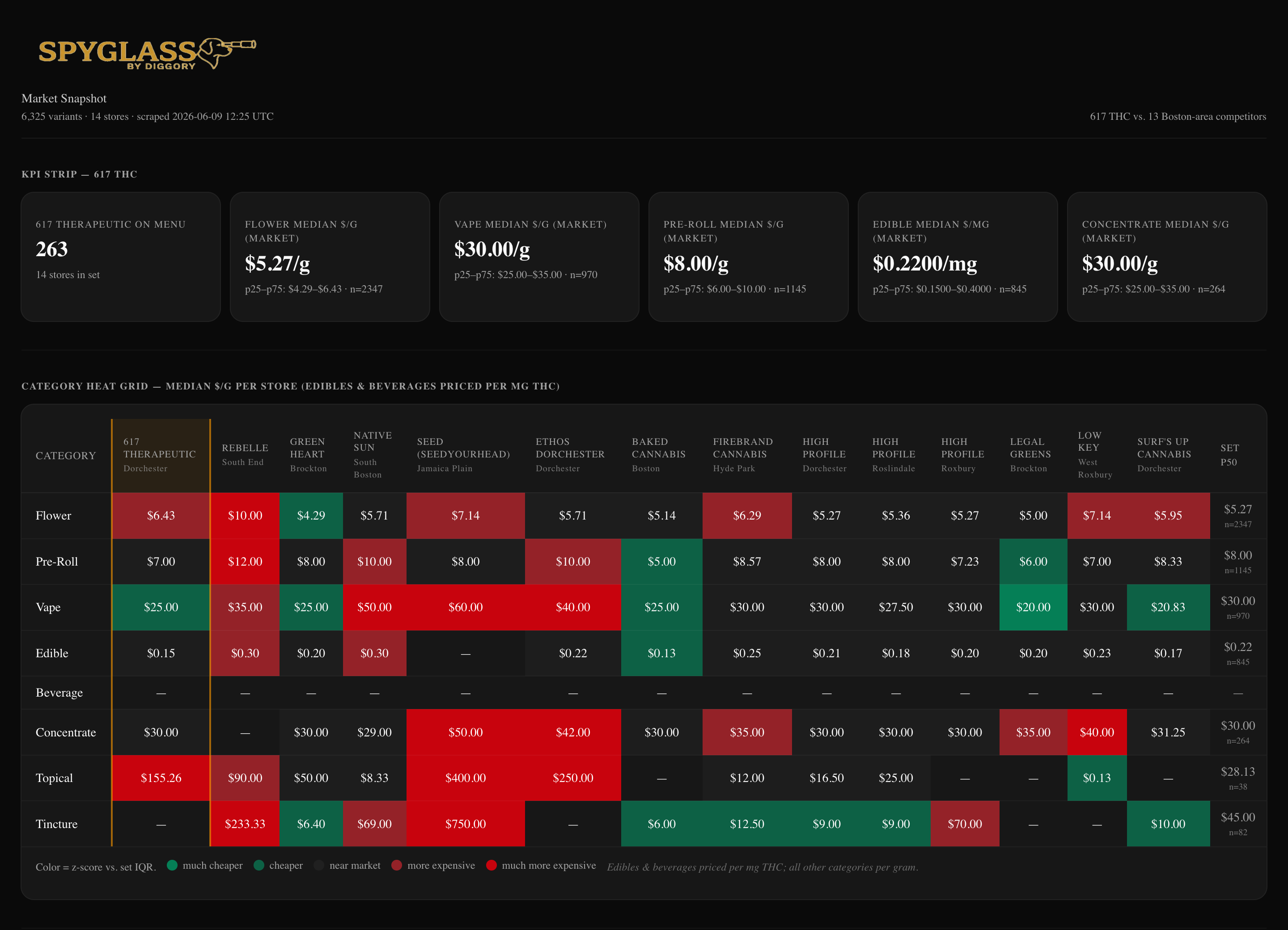
Task: Select the Edible row label
Action: click(x=52, y=653)
